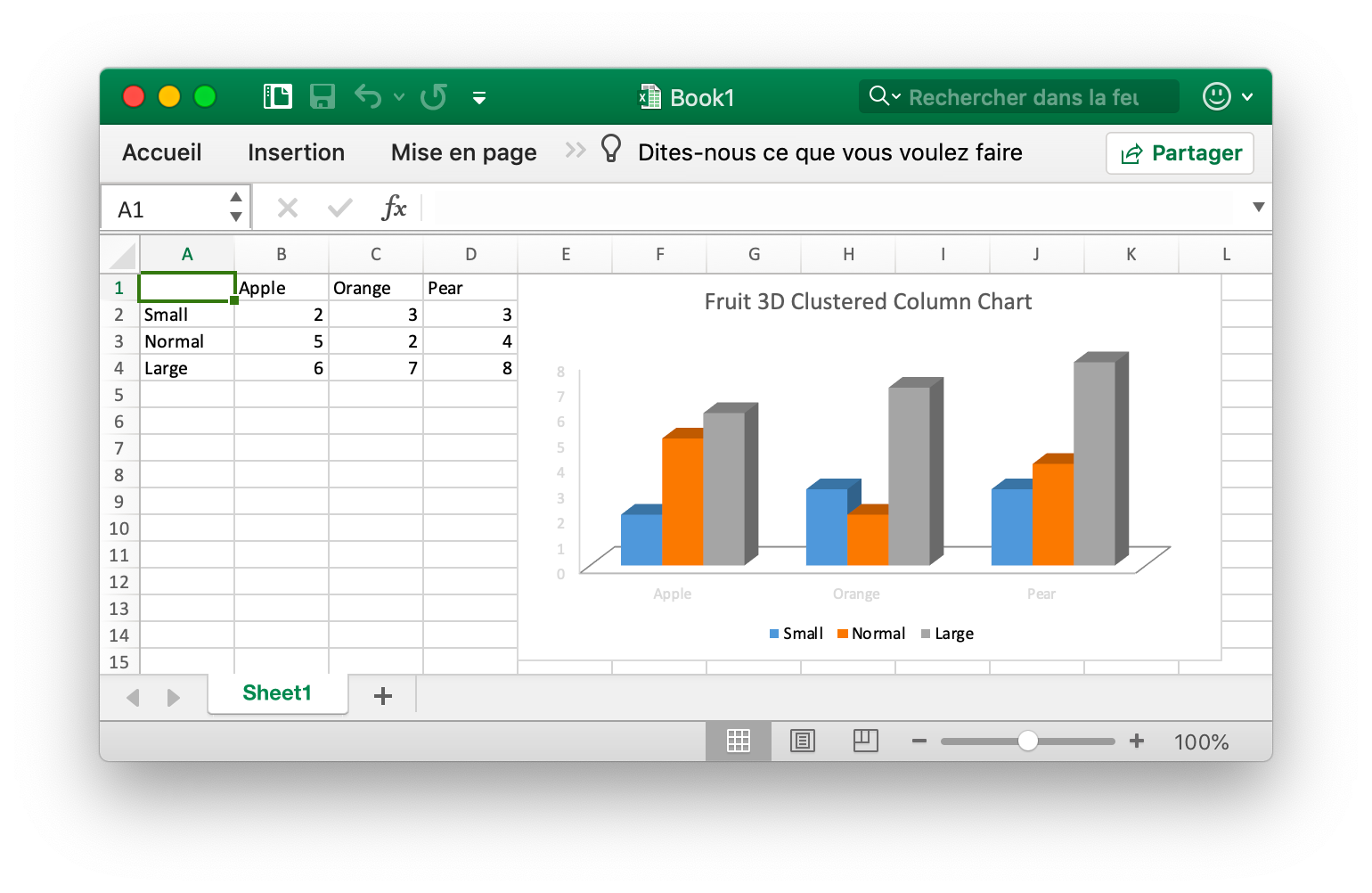The image size is (1372, 893).
Task: Switch to Normal view in the status bar
Action: pos(739,741)
